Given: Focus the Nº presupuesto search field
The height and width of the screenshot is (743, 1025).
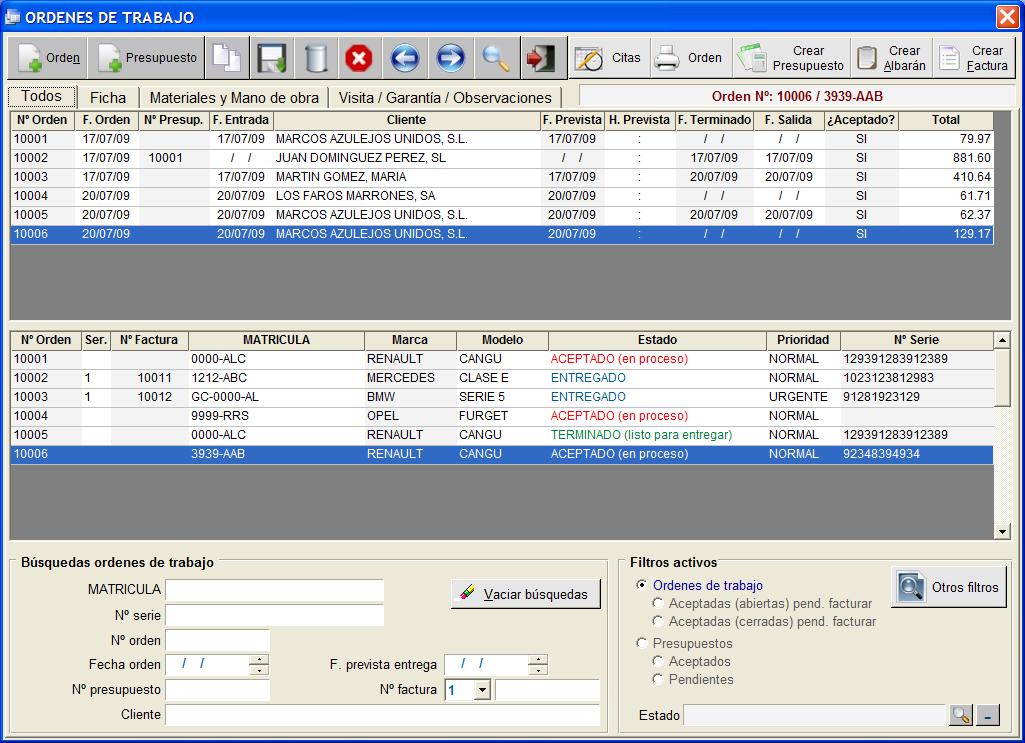Looking at the screenshot, I should [218, 689].
